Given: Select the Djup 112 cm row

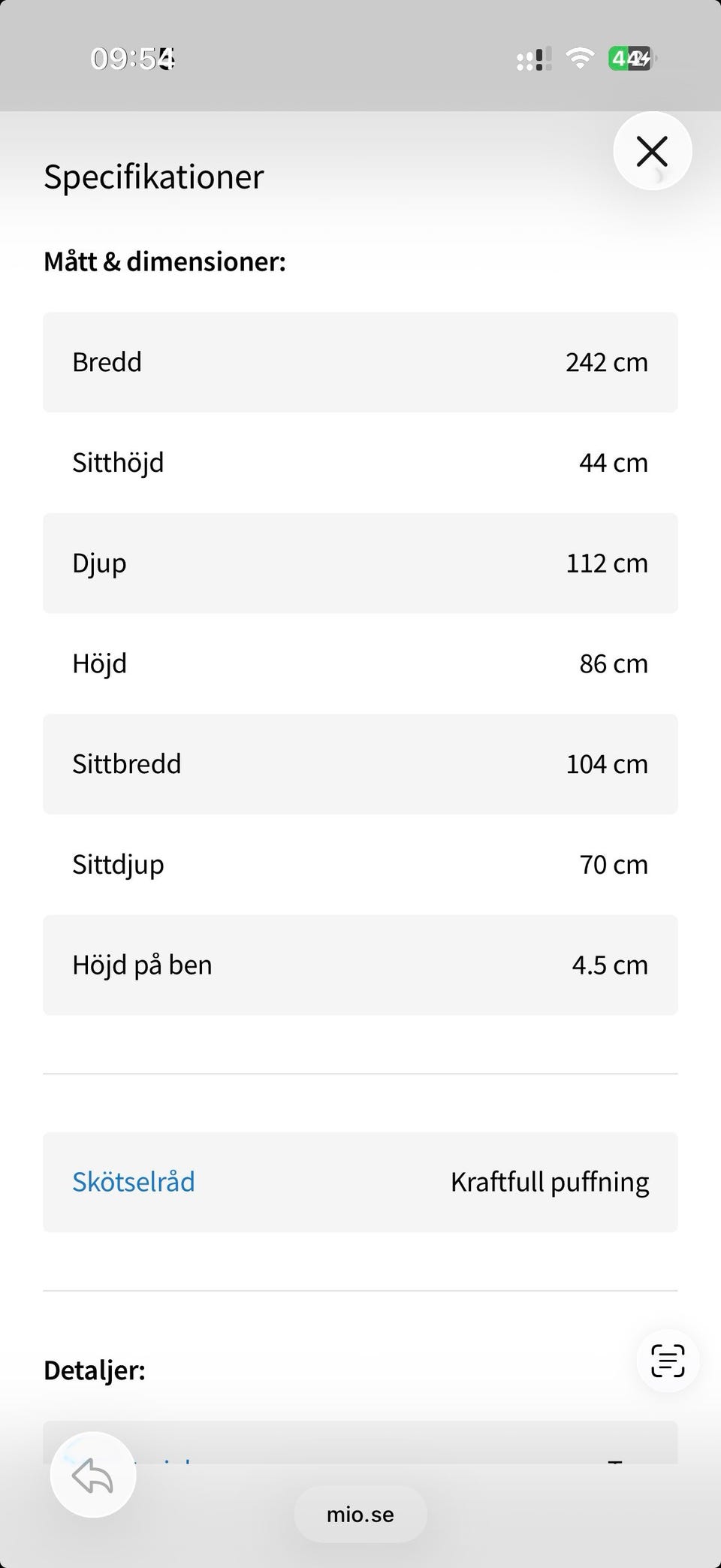Looking at the screenshot, I should [x=360, y=563].
